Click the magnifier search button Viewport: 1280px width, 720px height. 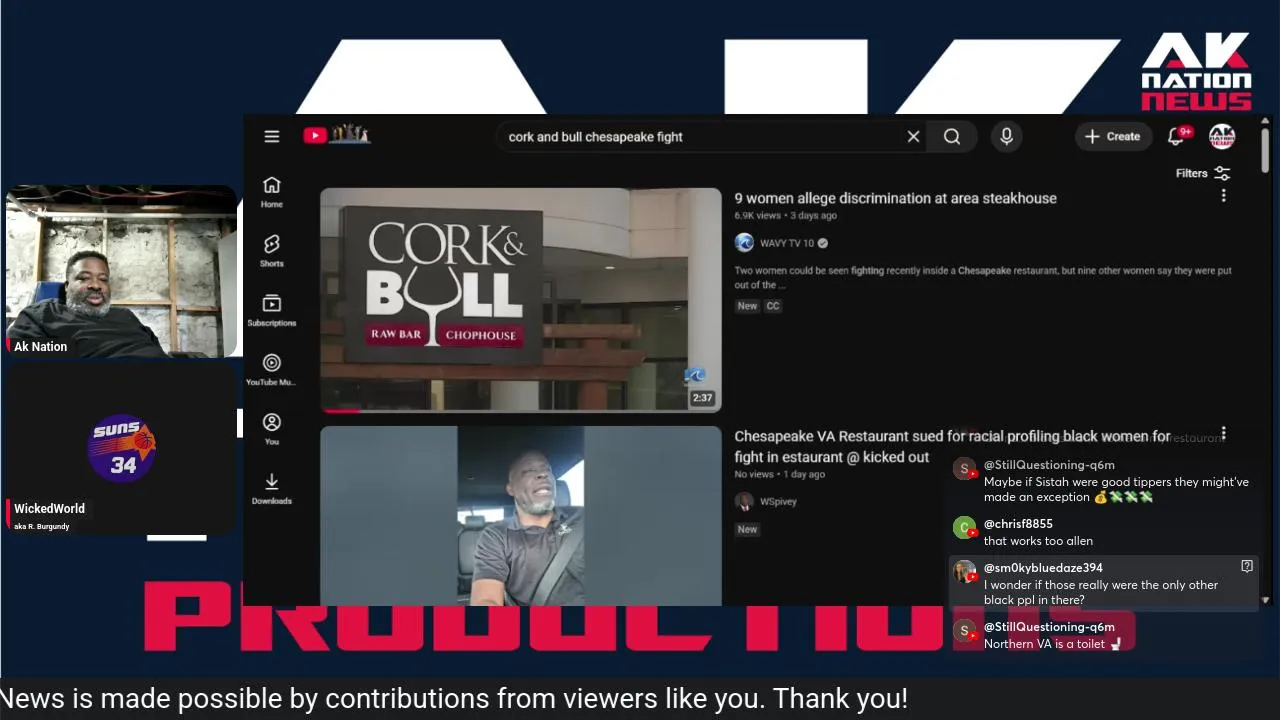[952, 137]
